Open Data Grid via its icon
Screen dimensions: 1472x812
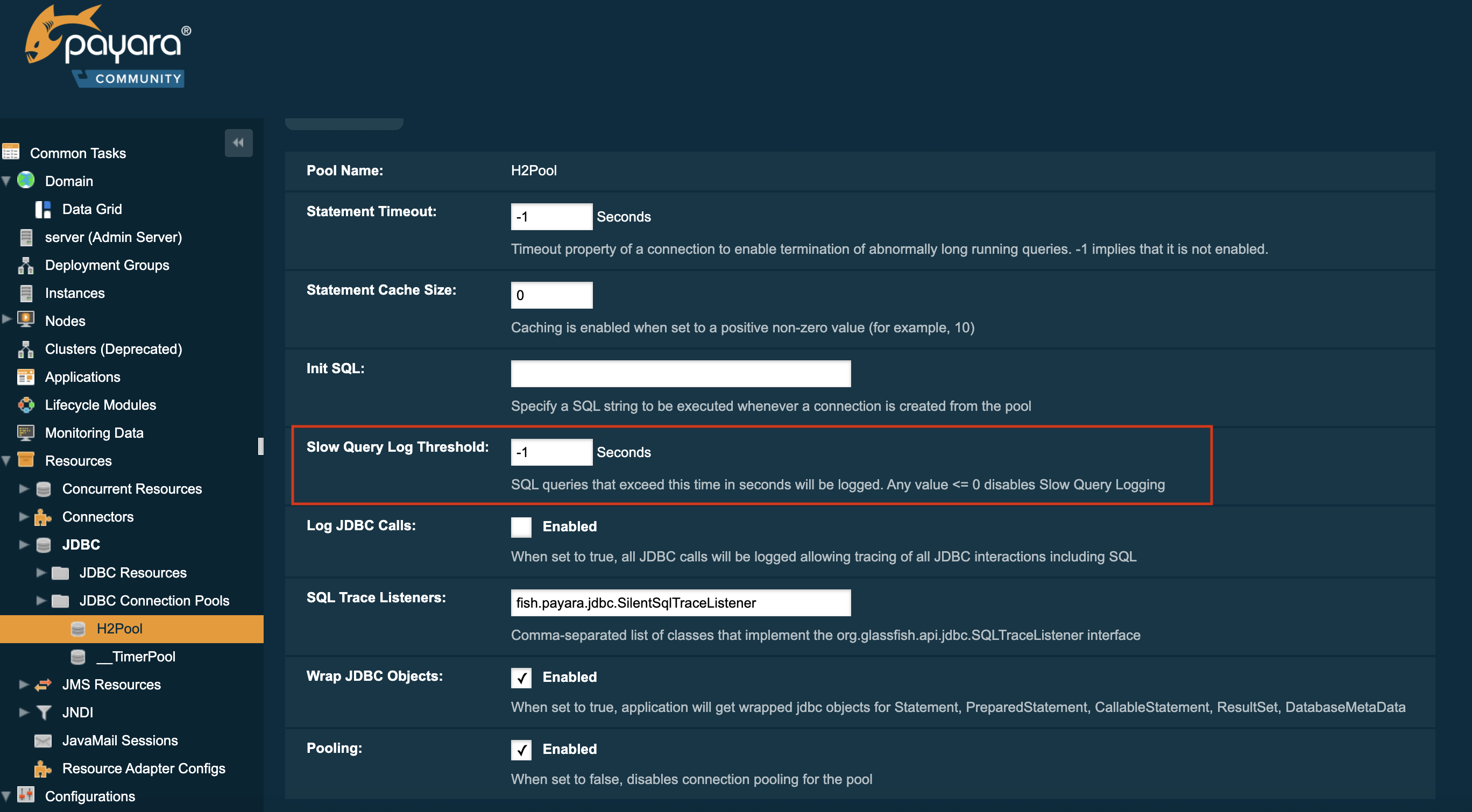(44, 209)
